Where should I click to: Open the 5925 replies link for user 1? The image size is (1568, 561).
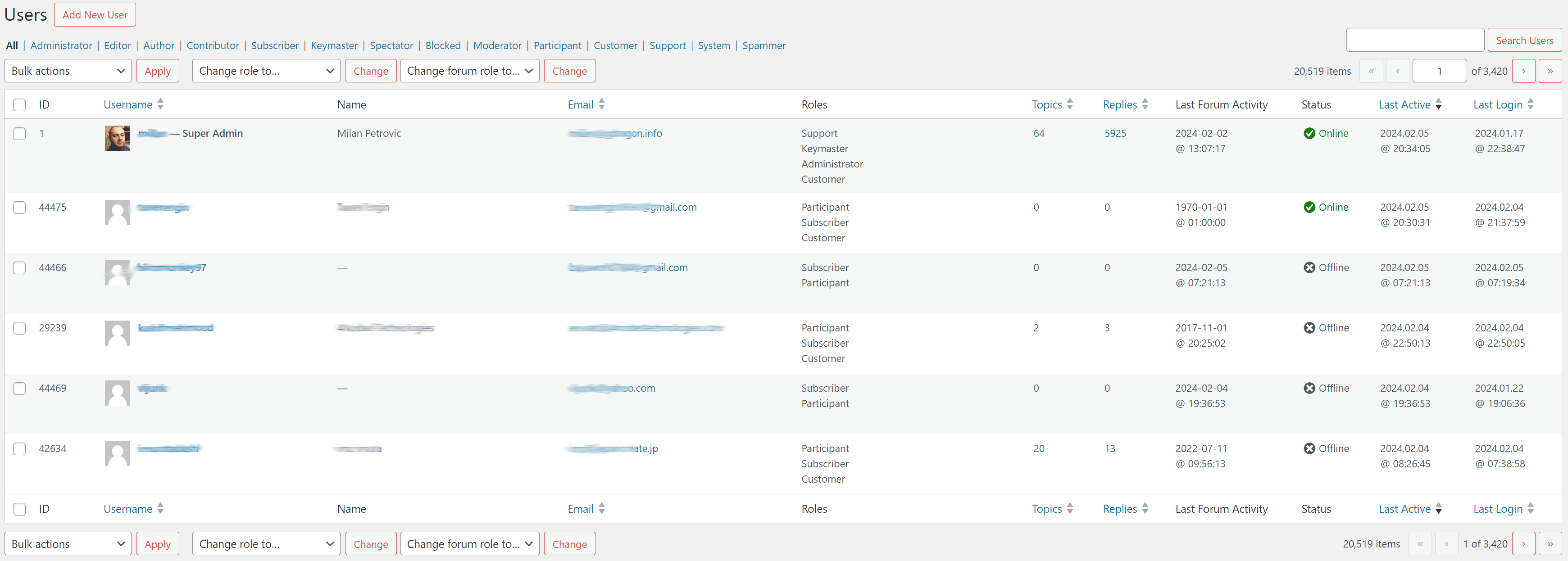[1115, 133]
